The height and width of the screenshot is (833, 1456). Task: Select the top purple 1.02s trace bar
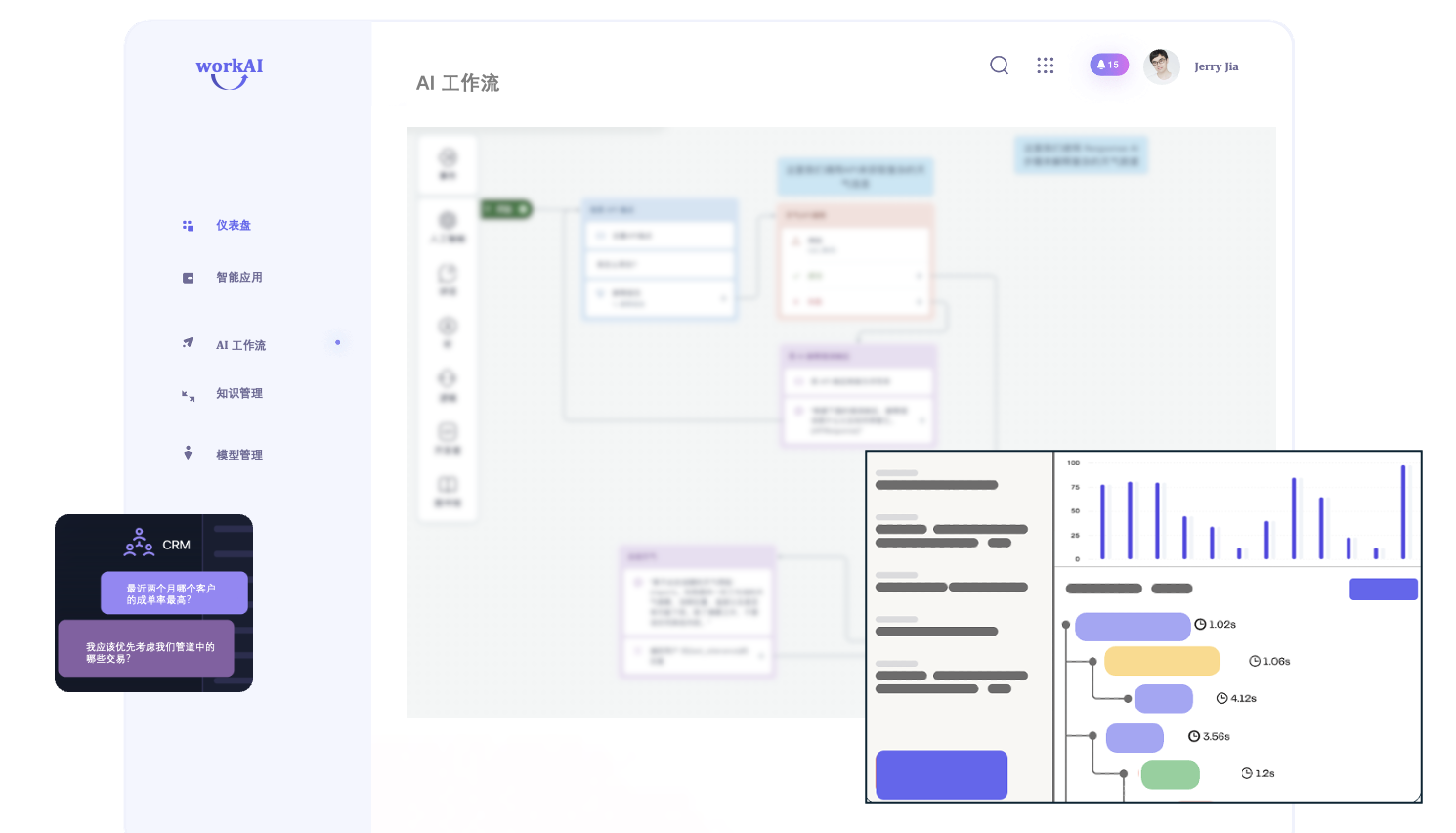pos(1133,627)
